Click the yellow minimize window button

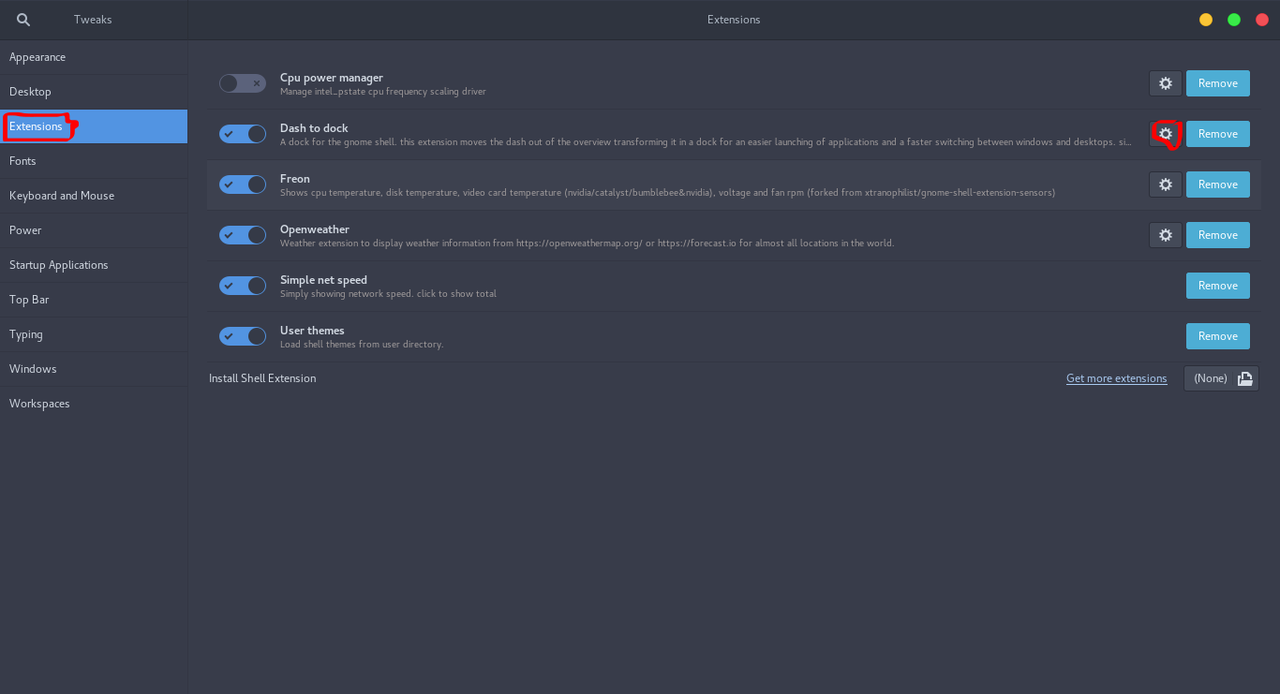tap(1206, 20)
